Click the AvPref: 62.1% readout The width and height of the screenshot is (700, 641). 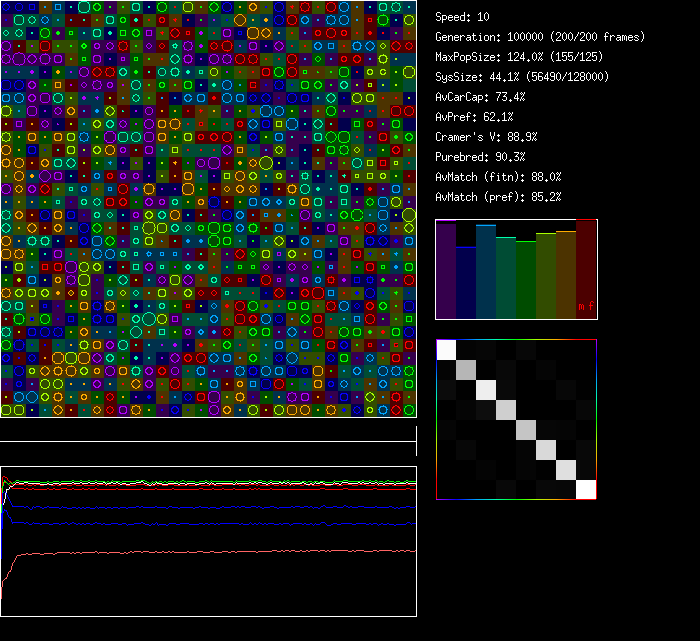[x=474, y=117]
